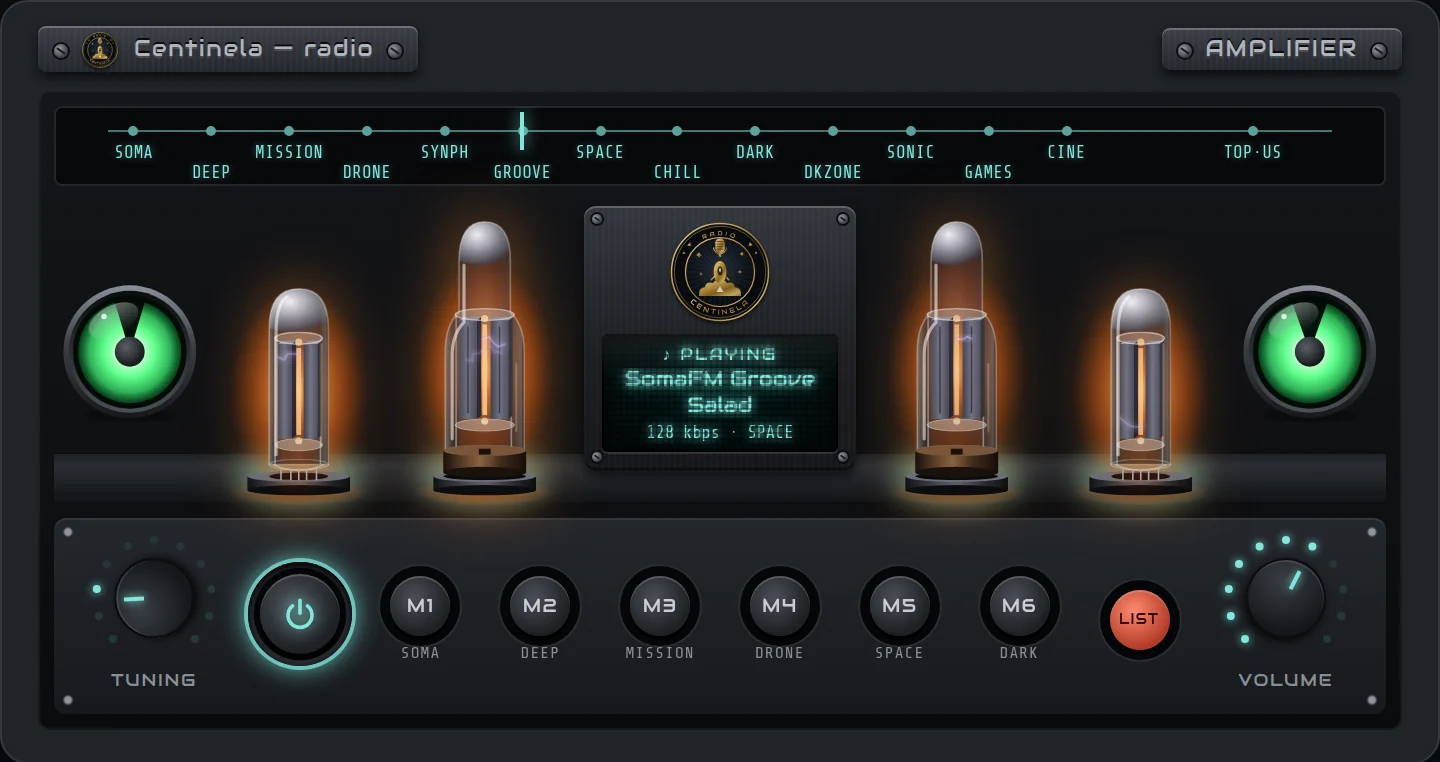Click the round Radio Centinela emblem above the display
1440x762 pixels.
tap(720, 271)
